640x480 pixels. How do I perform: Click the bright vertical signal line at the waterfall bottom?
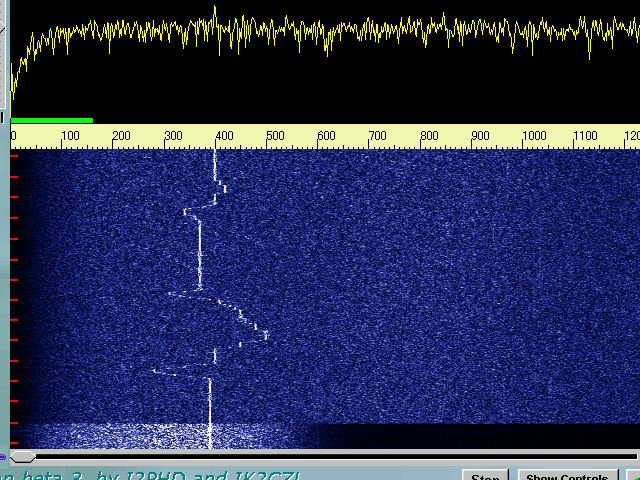pos(210,420)
